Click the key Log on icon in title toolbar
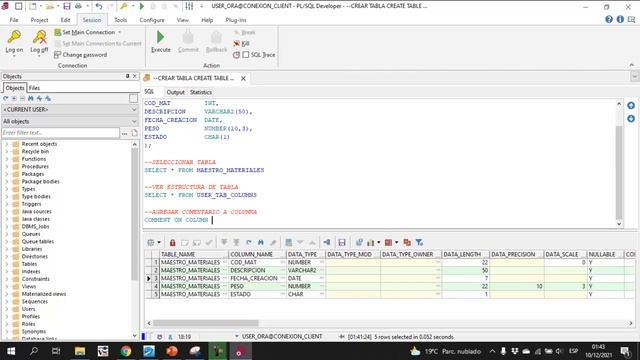Viewport: 640px width, 360px height. (124, 6)
